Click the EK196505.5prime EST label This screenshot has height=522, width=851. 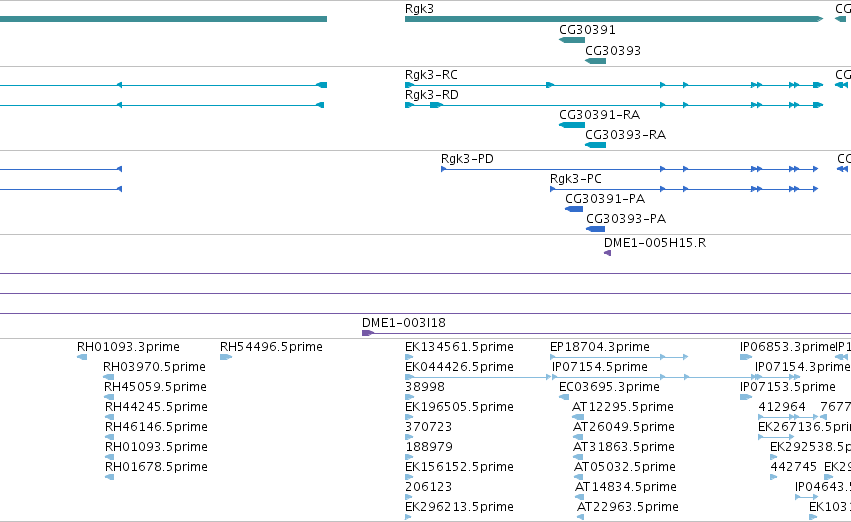pos(459,406)
